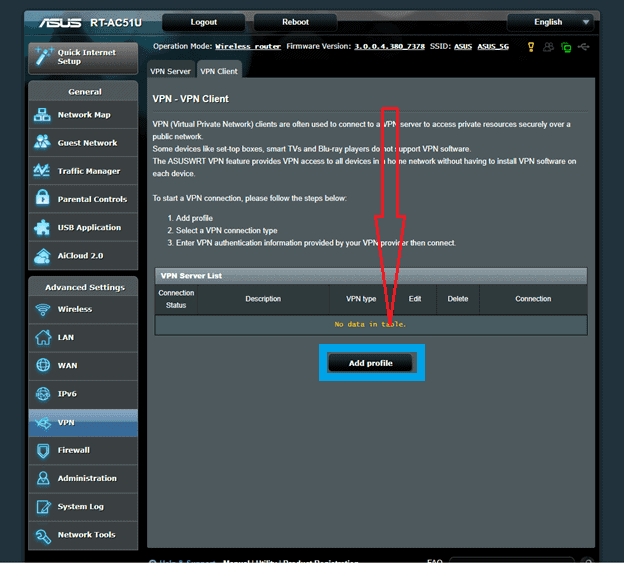Open Guest Network page

[83, 143]
